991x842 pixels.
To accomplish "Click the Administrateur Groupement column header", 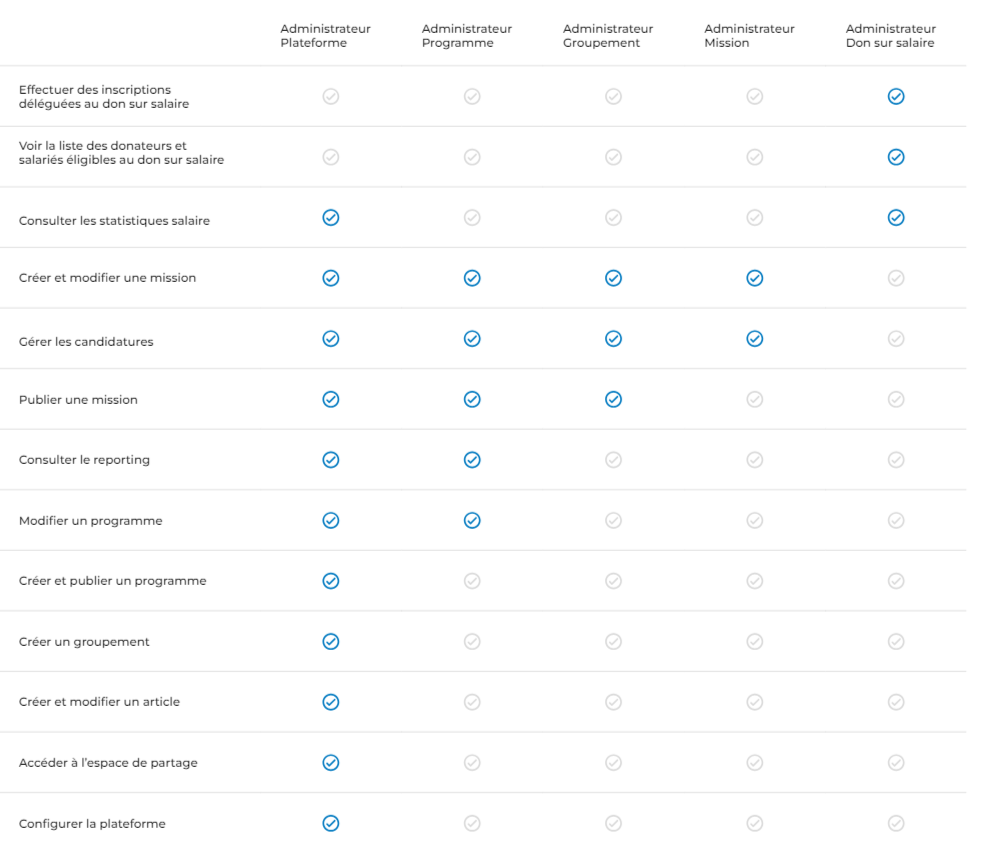I will [x=608, y=36].
